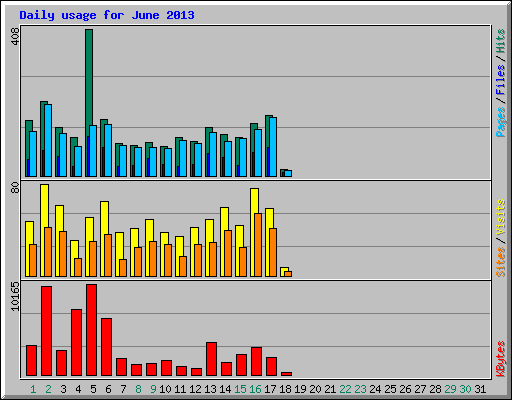Click day 6 on the date axis
Screen dimensions: 512x400
click(x=108, y=389)
